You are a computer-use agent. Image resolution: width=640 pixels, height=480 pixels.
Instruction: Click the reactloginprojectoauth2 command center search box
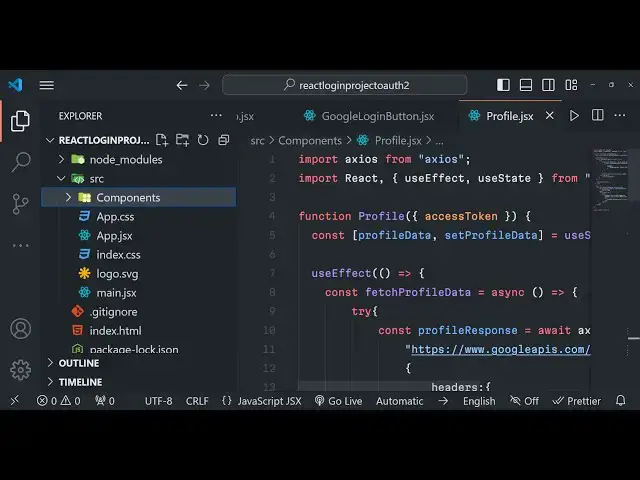[344, 85]
